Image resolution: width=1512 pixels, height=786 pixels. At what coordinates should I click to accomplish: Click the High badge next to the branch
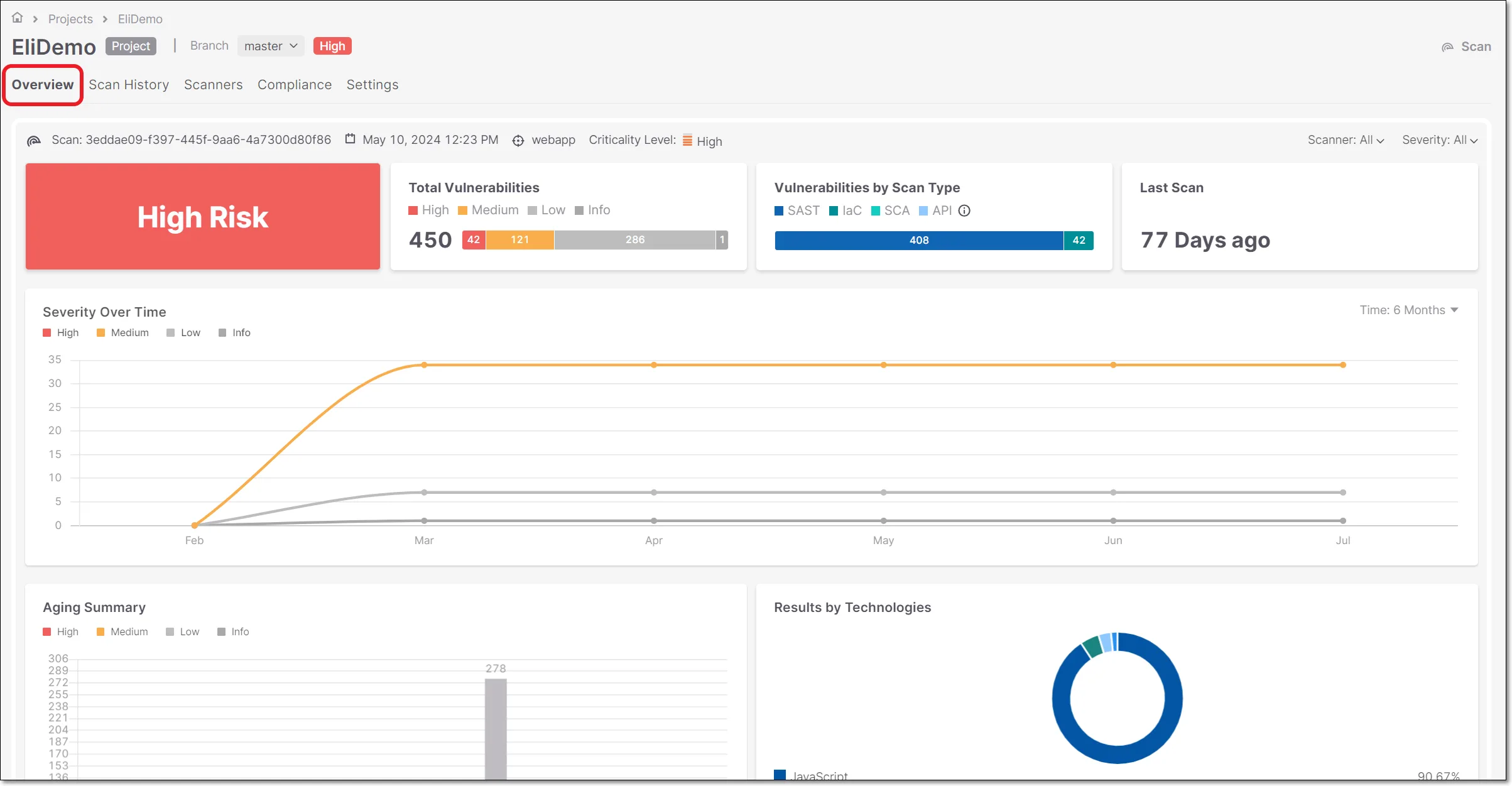(332, 45)
